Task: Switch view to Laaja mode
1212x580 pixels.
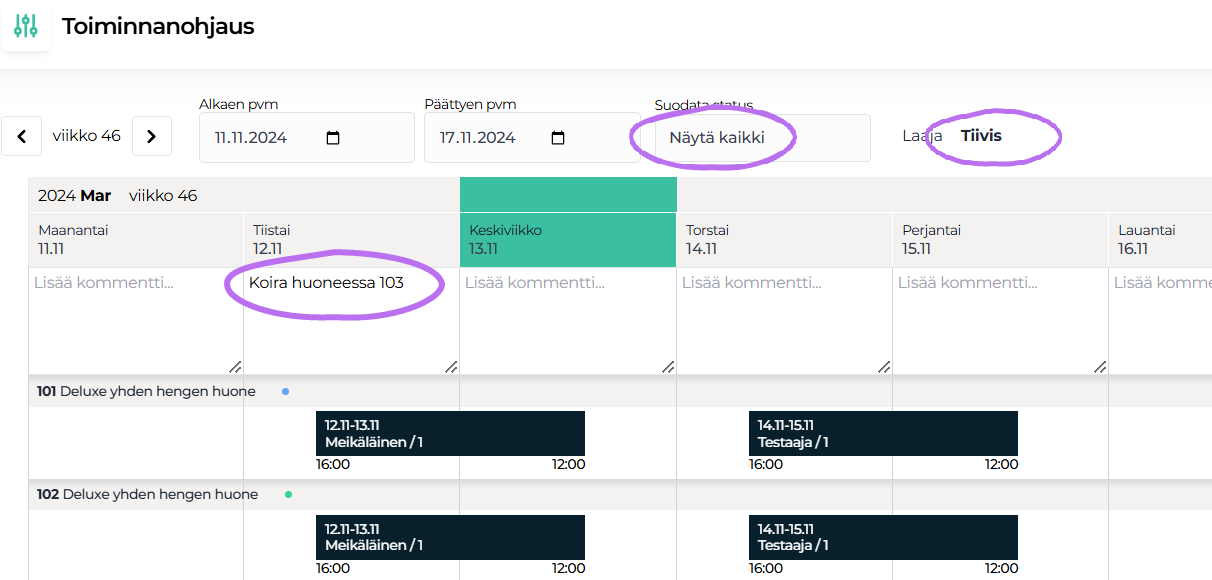Action: click(x=921, y=135)
